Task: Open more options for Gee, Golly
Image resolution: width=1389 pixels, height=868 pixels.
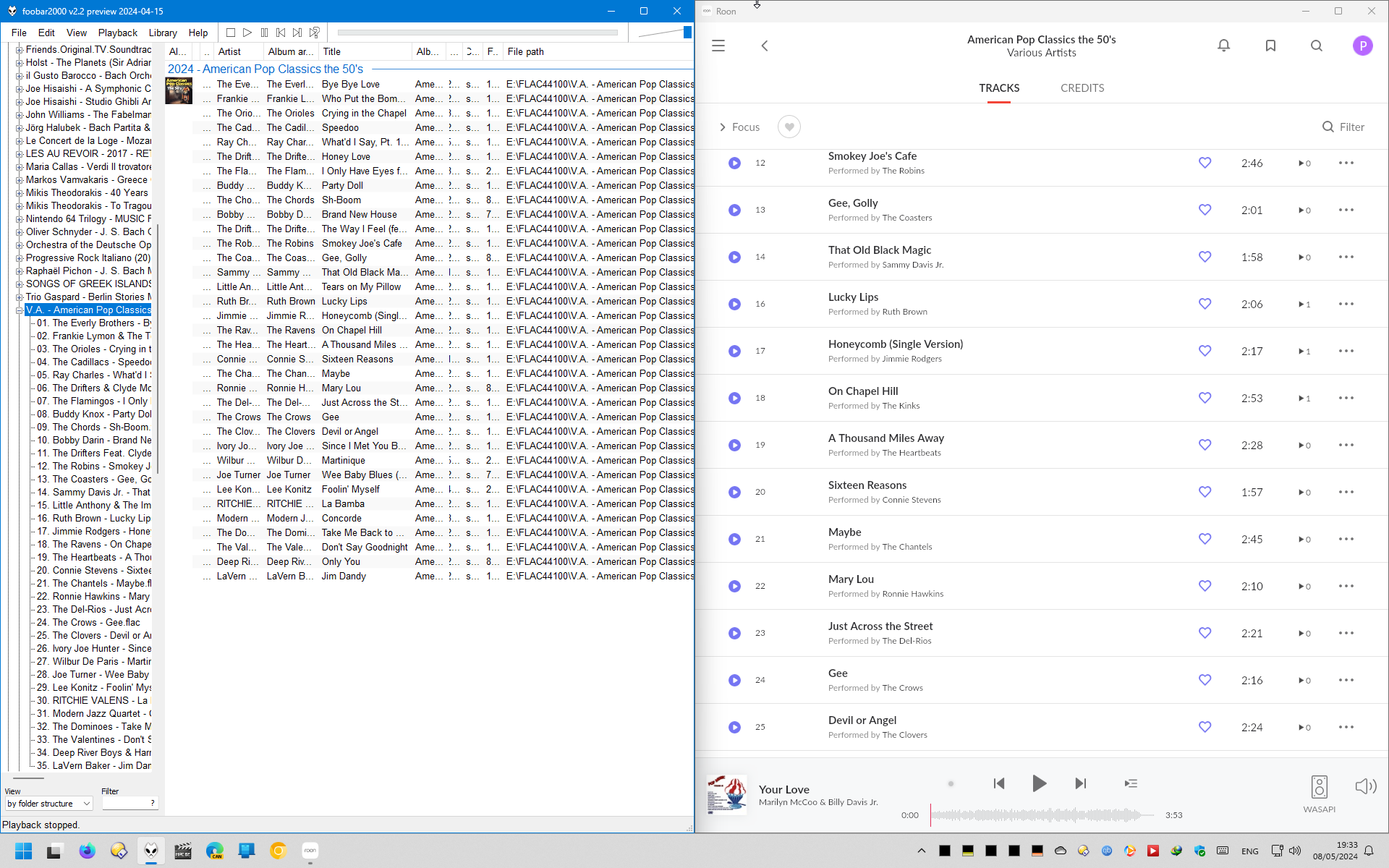Action: click(x=1346, y=210)
